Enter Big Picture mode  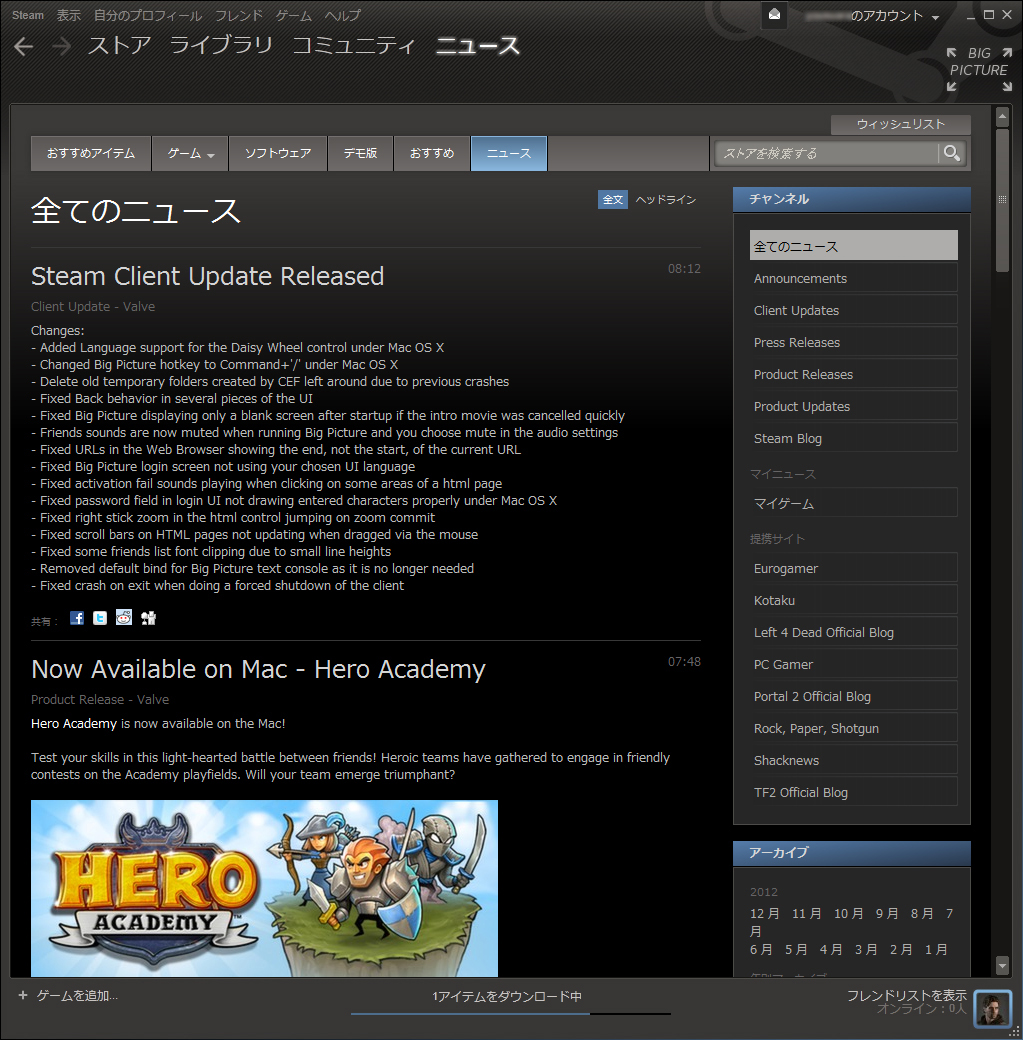(x=979, y=68)
